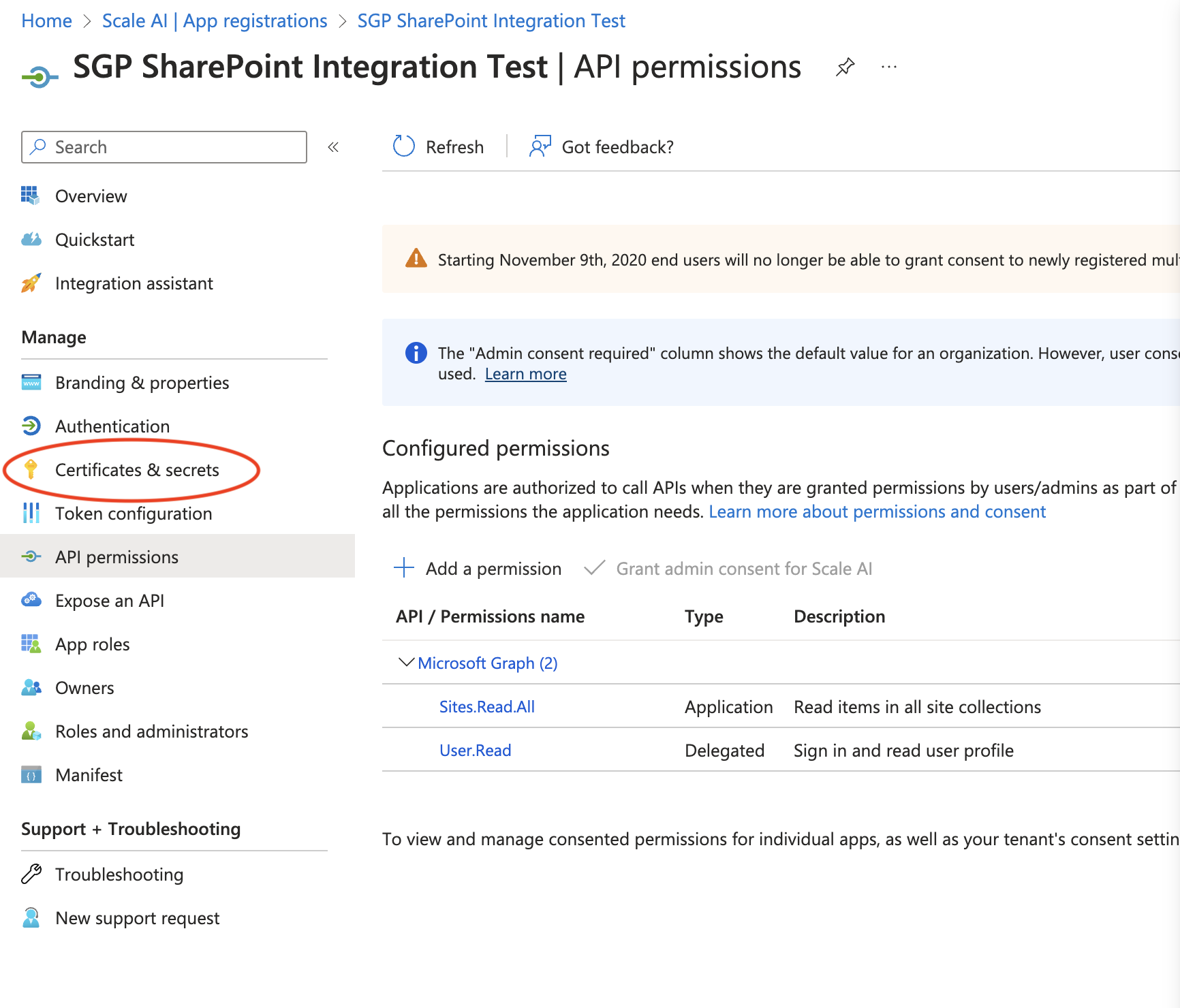Click the plus icon for Add a permission
This screenshot has height=1008, width=1180.
click(x=404, y=568)
